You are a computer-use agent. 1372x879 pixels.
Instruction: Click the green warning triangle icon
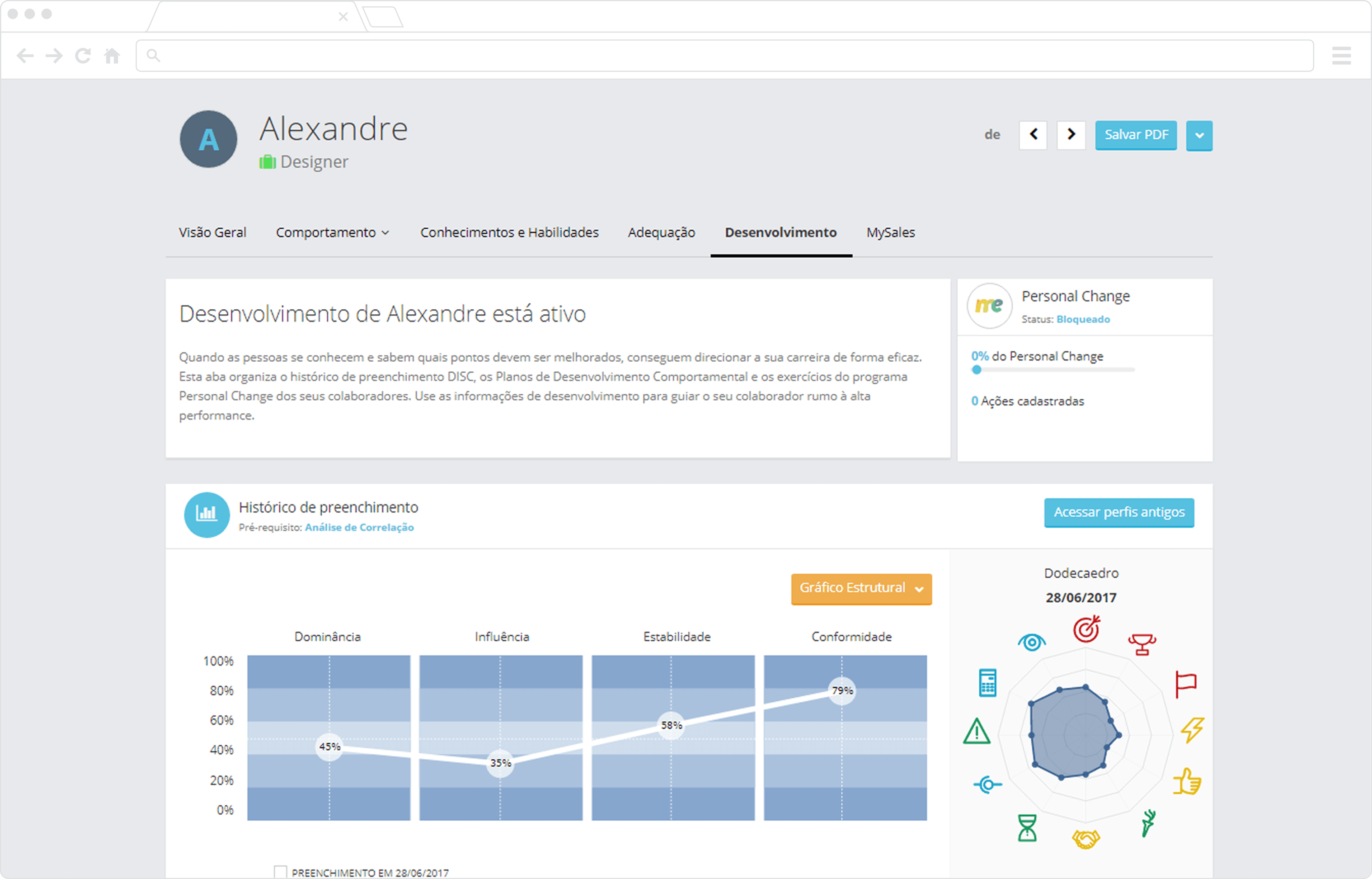(x=977, y=731)
